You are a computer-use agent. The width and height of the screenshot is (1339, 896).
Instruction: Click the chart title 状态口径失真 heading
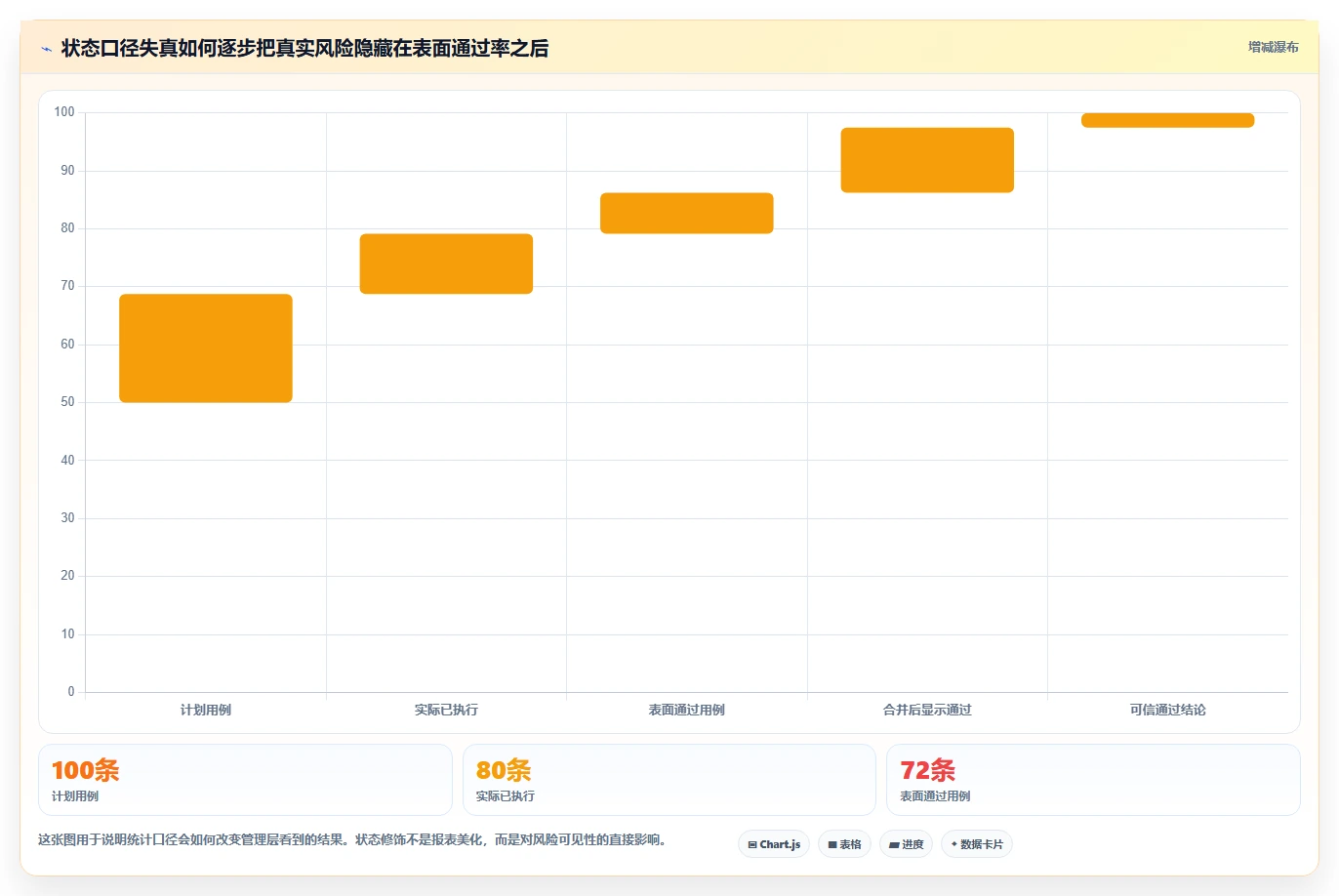(x=304, y=48)
